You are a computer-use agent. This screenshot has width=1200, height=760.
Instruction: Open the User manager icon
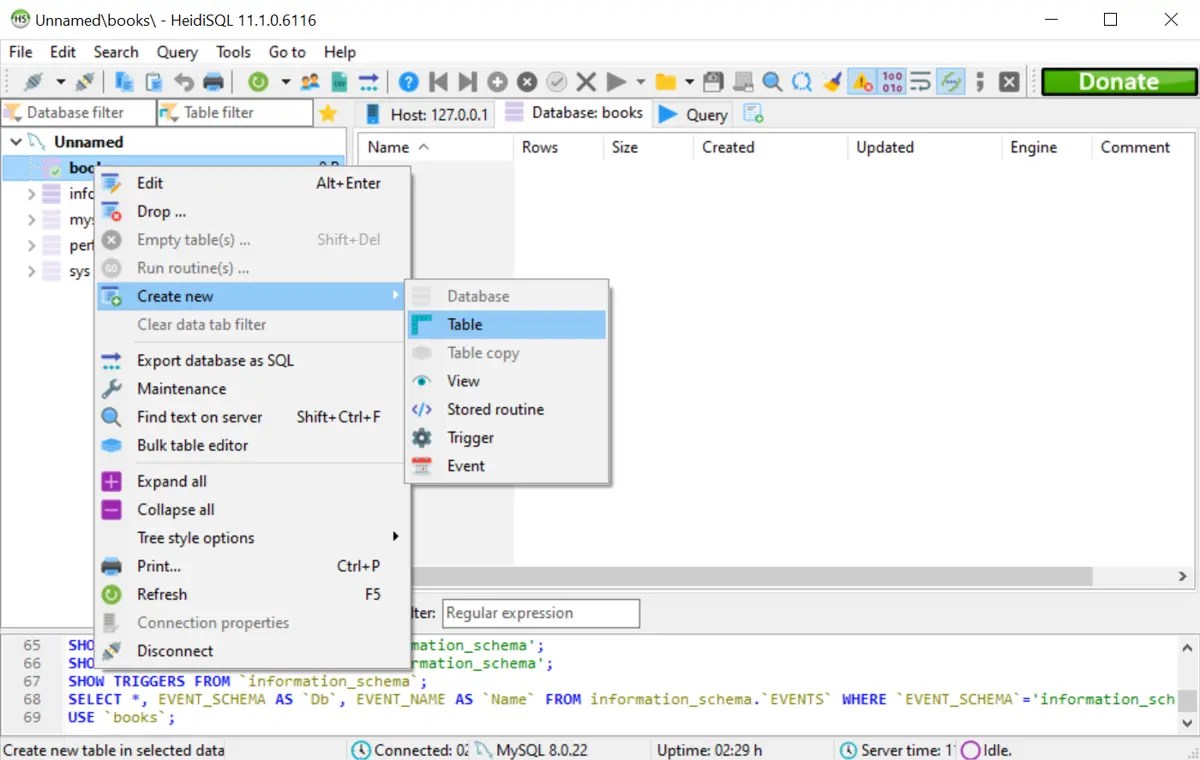(x=308, y=81)
